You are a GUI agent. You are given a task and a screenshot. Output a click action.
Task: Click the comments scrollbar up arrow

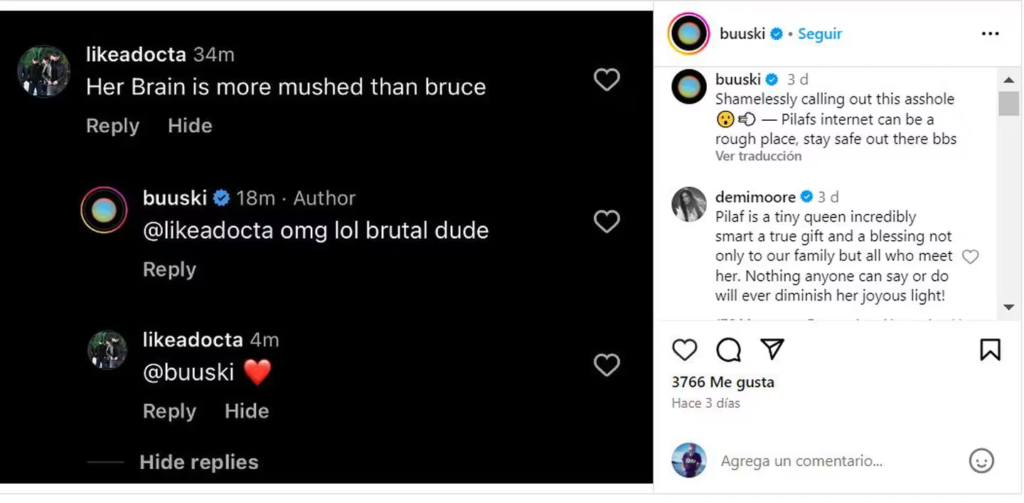point(1009,77)
